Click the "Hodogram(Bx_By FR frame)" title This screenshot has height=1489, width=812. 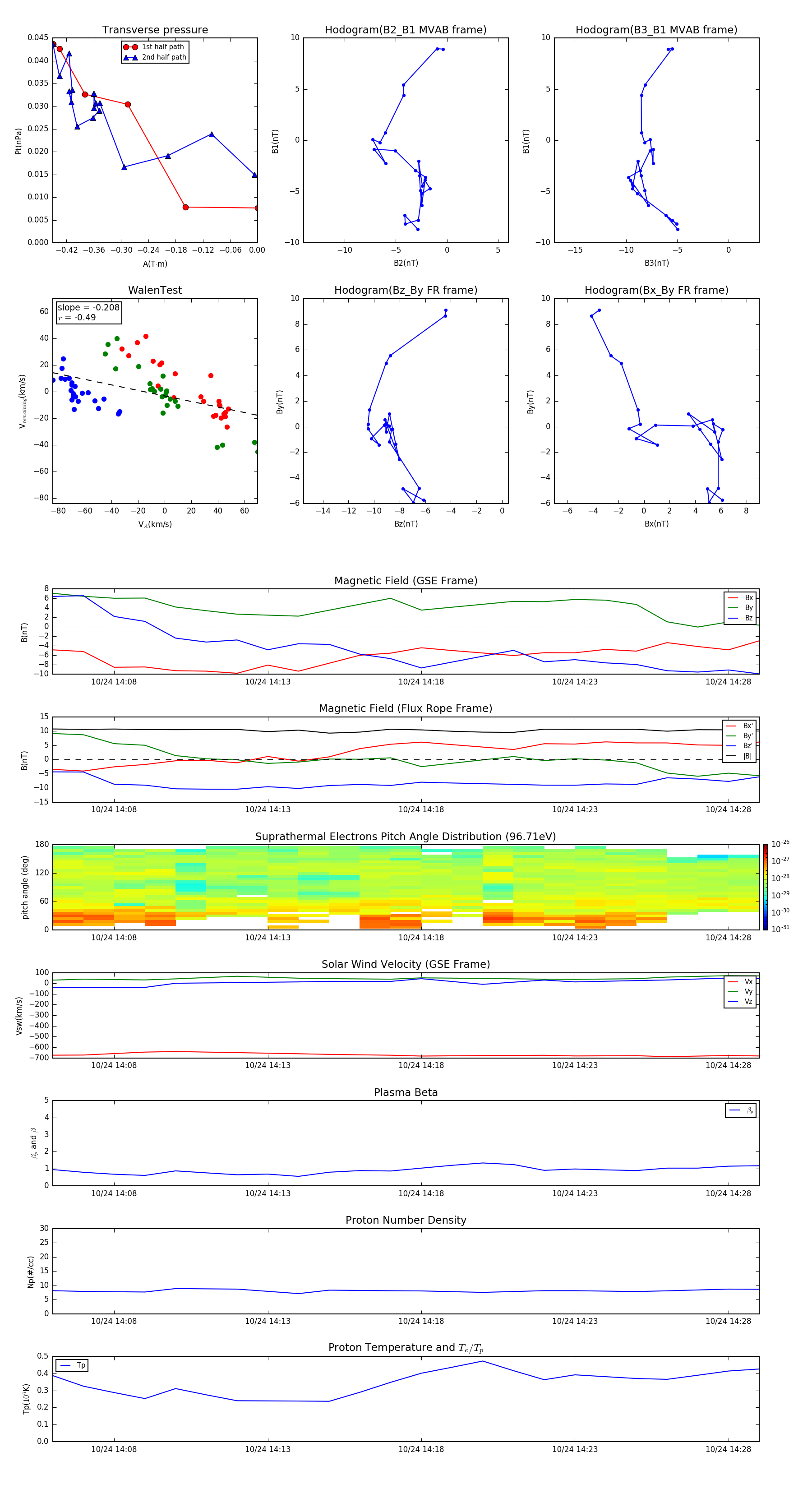click(x=656, y=290)
